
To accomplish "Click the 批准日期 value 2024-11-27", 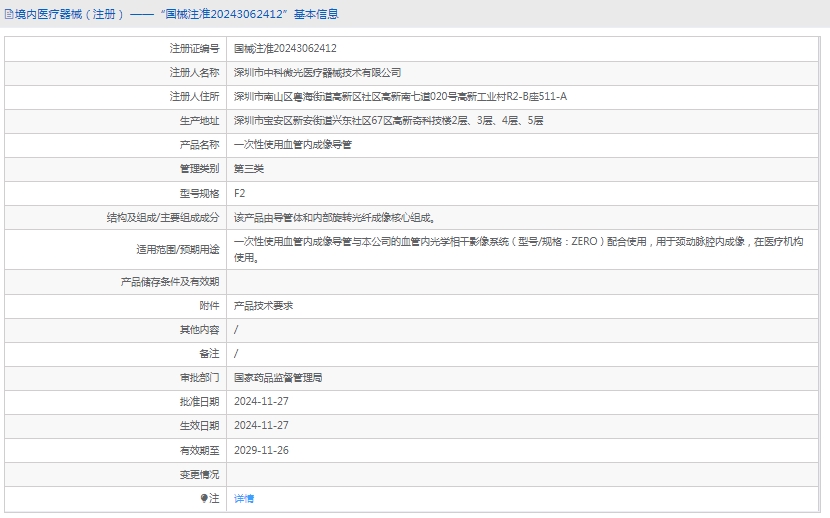I will 261,402.
